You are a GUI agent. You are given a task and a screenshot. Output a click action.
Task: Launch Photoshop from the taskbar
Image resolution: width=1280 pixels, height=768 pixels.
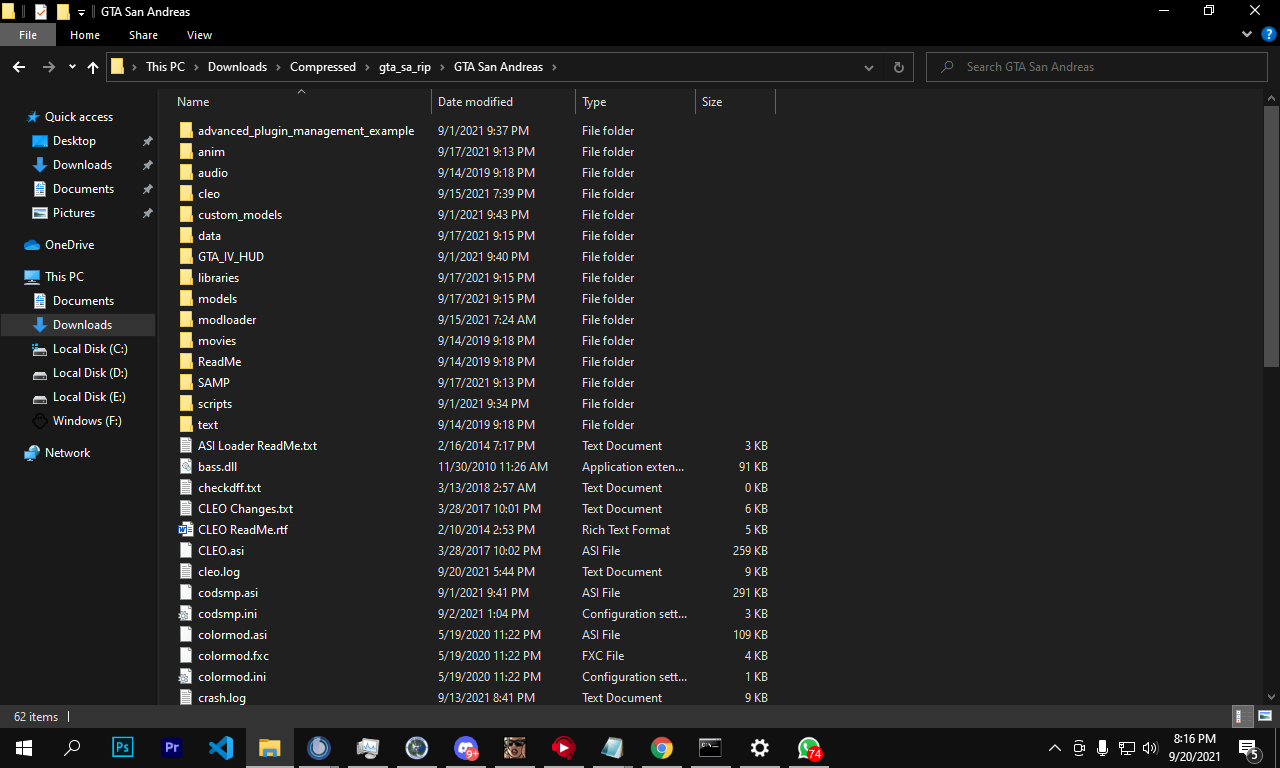point(122,748)
